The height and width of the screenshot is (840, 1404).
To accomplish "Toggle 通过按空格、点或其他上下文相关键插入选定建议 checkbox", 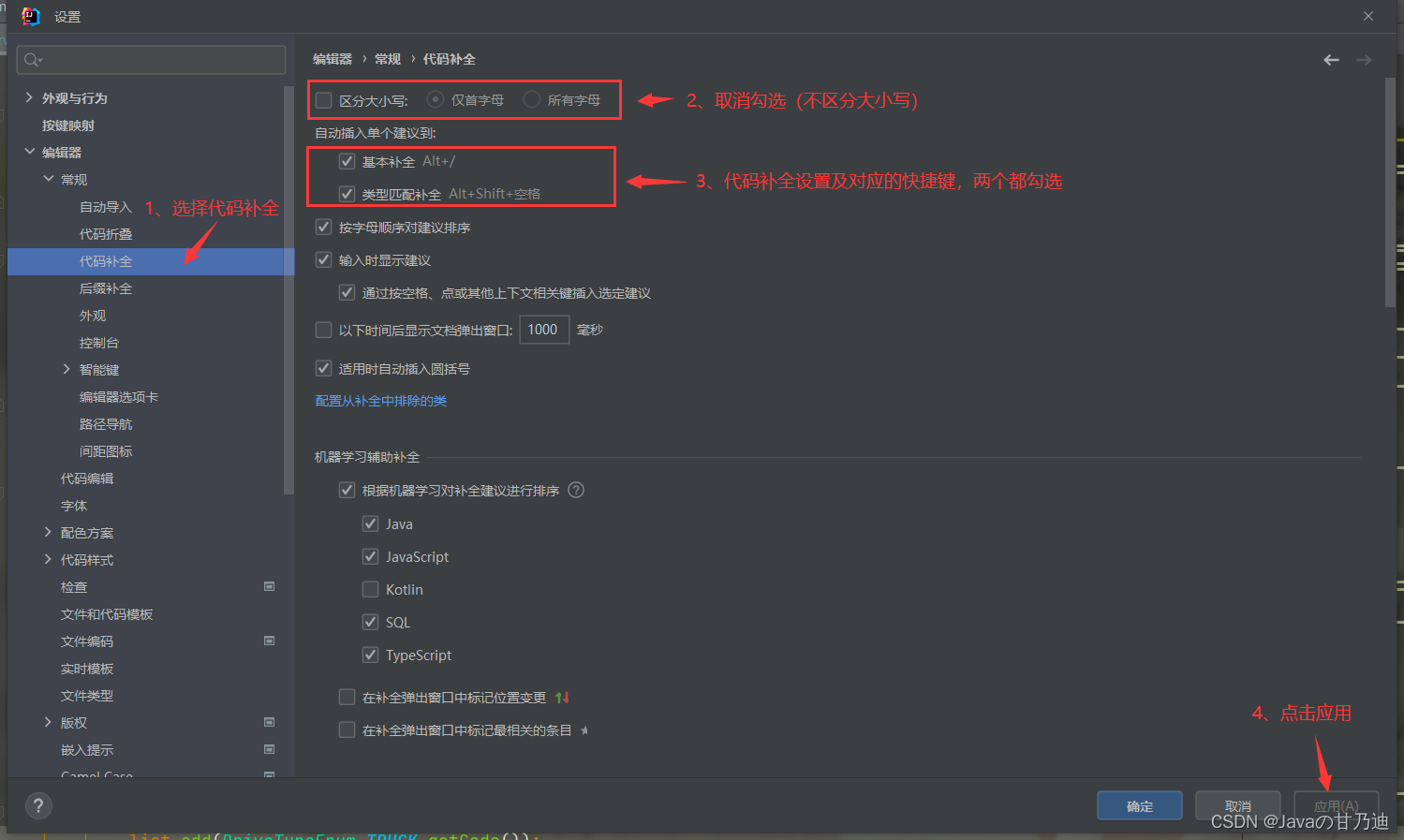I will click(x=347, y=292).
